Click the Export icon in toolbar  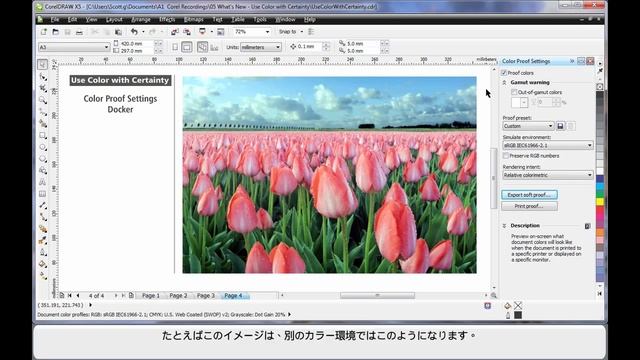coord(187,32)
